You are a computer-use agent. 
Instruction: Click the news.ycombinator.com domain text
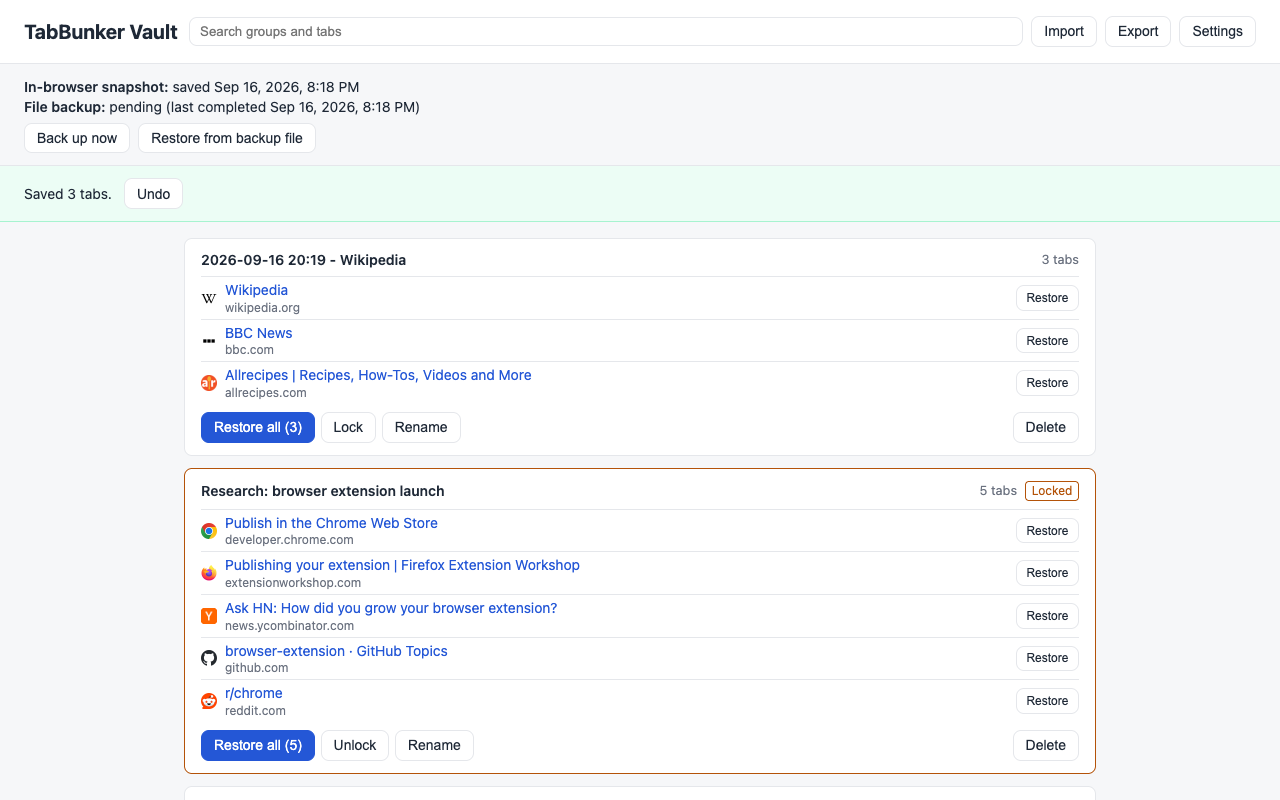point(289,626)
